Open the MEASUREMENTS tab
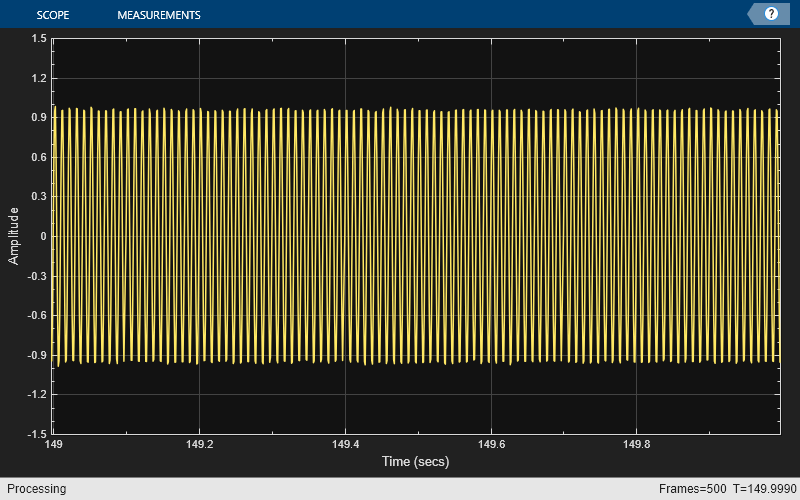 tap(159, 15)
